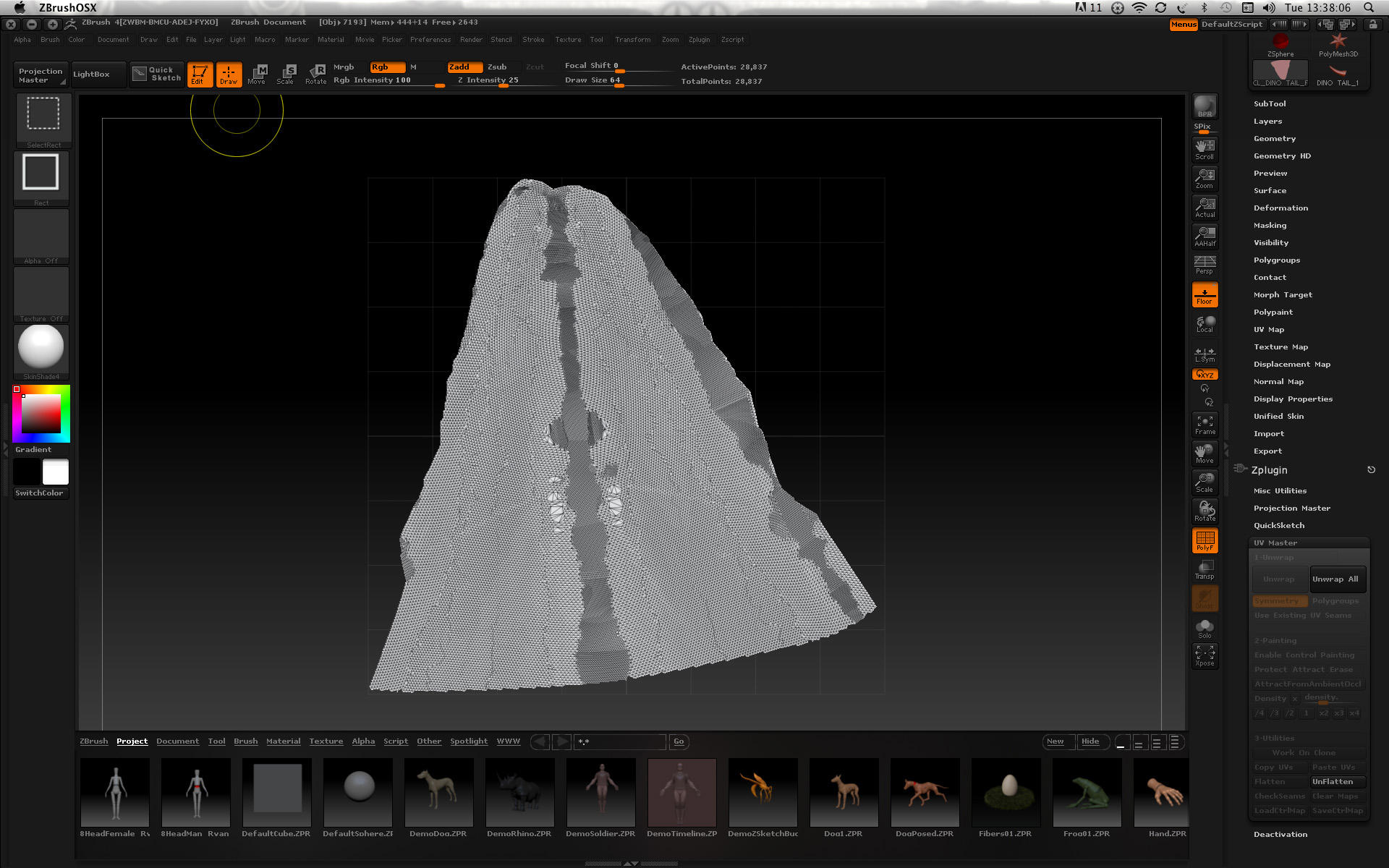
Task: Click LightBox Go search button
Action: (679, 741)
